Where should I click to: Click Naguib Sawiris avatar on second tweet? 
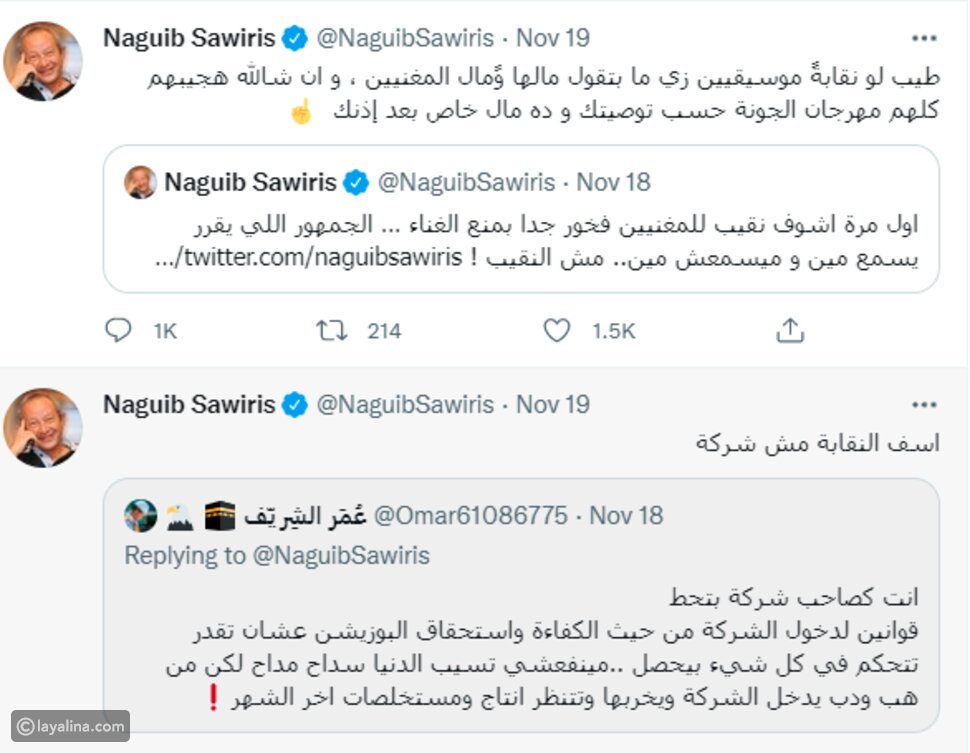[x=42, y=427]
